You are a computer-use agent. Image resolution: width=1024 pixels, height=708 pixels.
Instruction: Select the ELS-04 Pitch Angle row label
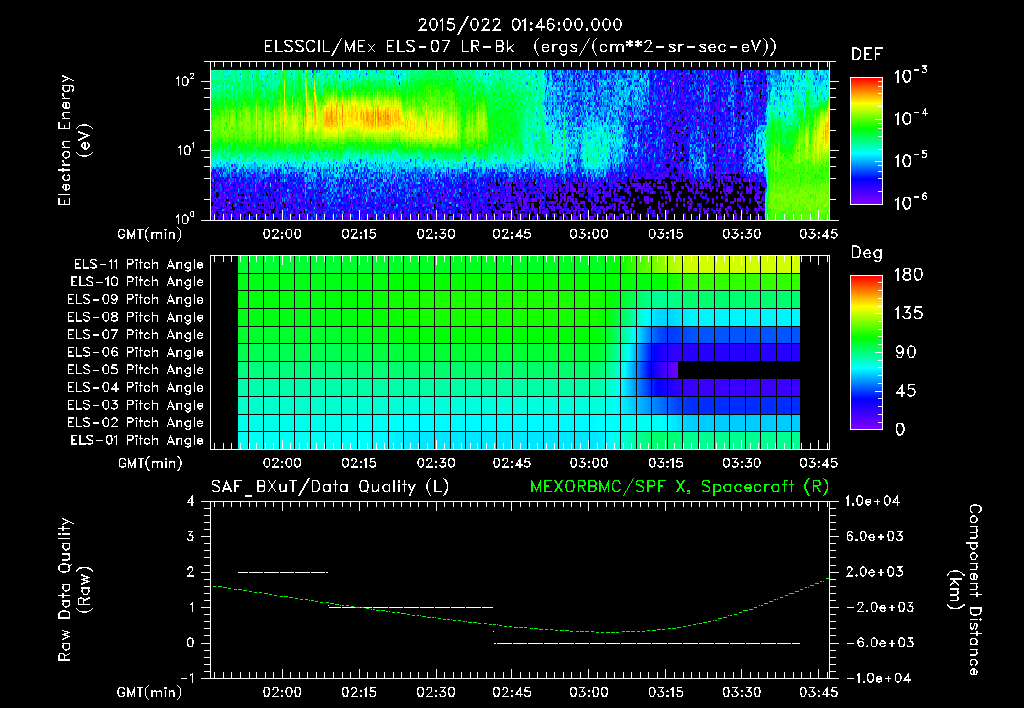(x=136, y=387)
